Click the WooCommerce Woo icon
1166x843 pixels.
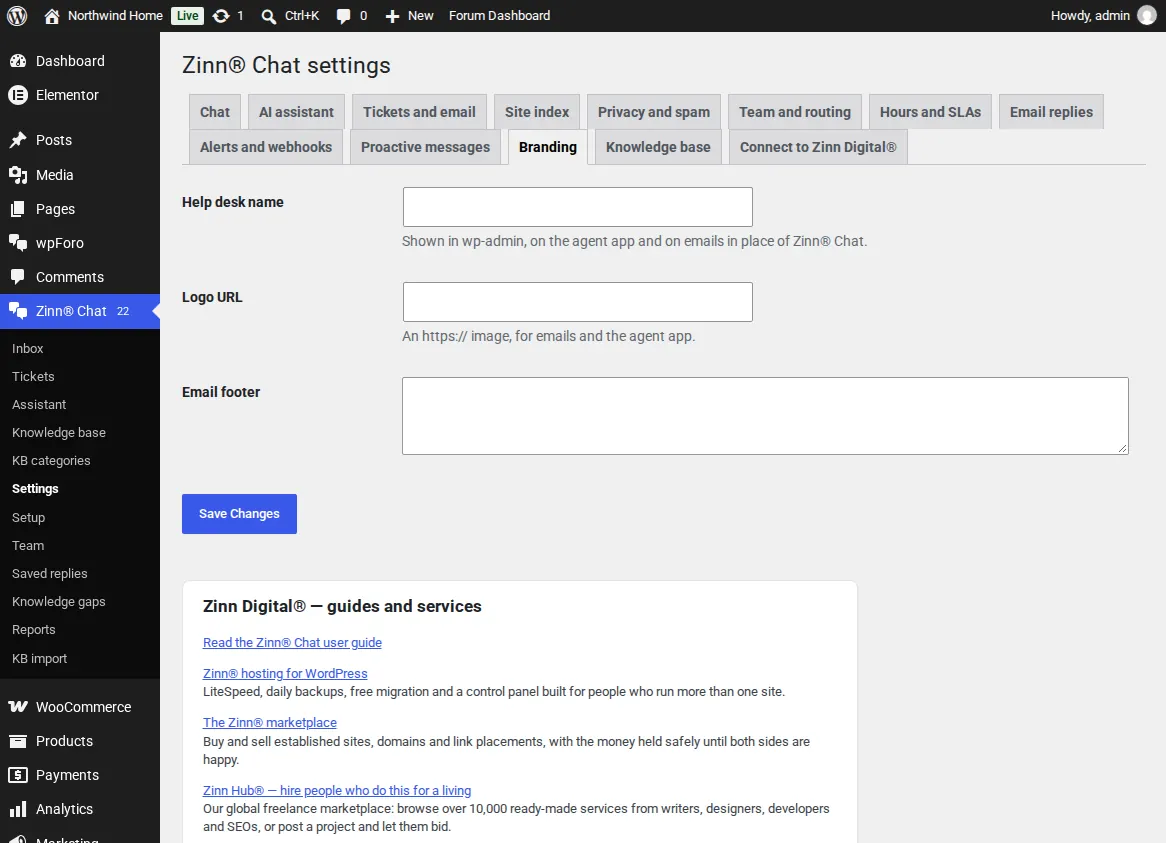pyautogui.click(x=18, y=707)
